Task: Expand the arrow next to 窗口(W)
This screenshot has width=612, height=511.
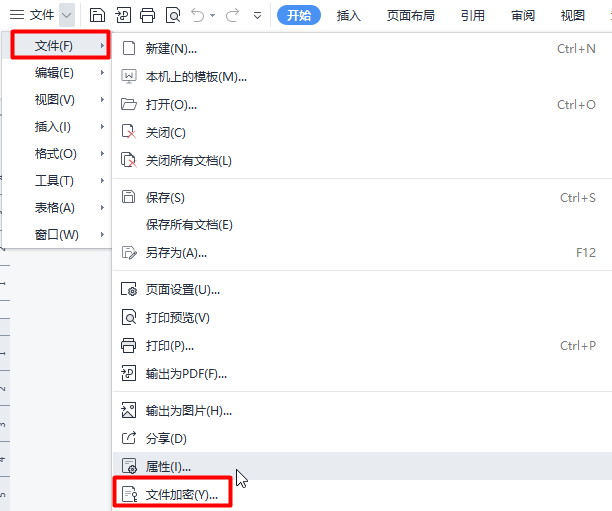Action: pyautogui.click(x=102, y=234)
